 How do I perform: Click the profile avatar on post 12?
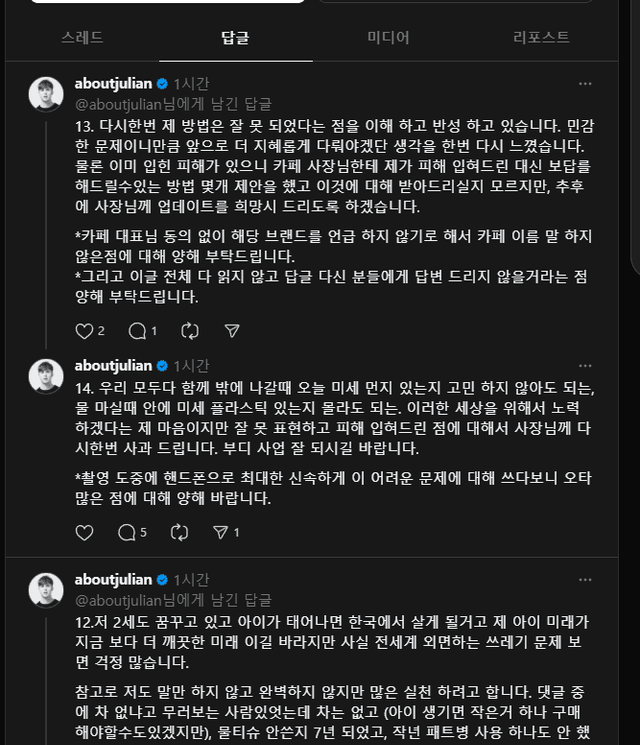pyautogui.click(x=46, y=589)
